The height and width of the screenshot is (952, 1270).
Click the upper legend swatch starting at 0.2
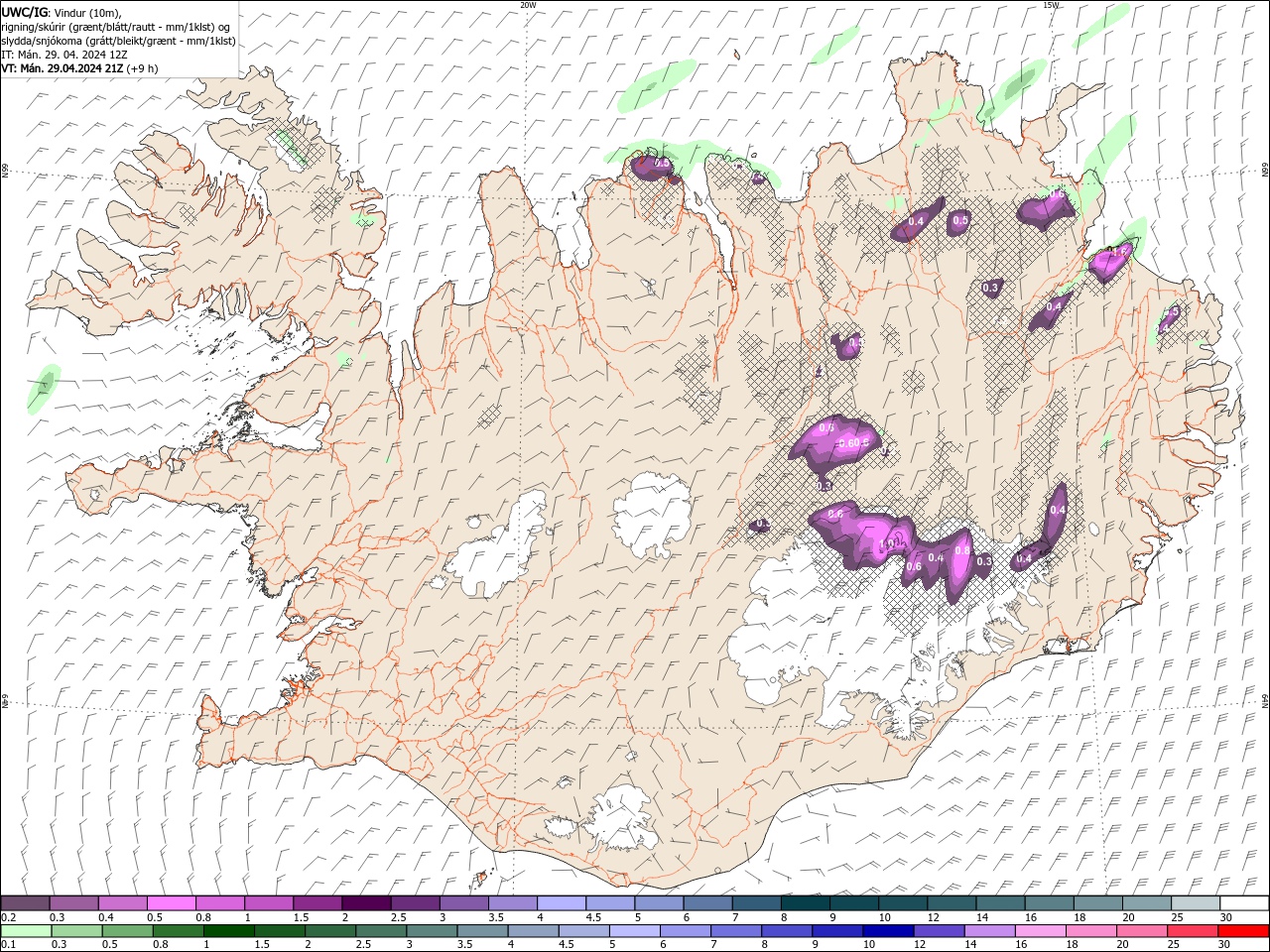coord(25,902)
